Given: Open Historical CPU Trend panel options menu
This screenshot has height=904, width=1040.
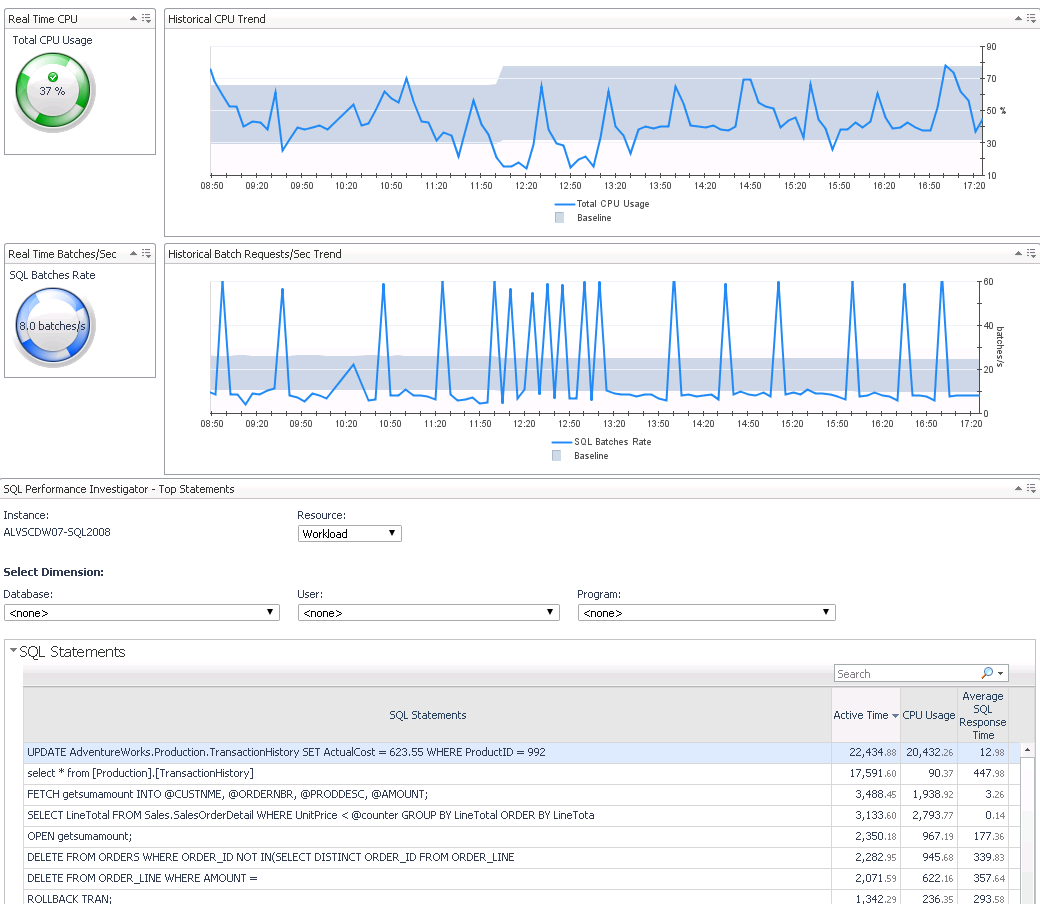Looking at the screenshot, I should coord(1030,18).
